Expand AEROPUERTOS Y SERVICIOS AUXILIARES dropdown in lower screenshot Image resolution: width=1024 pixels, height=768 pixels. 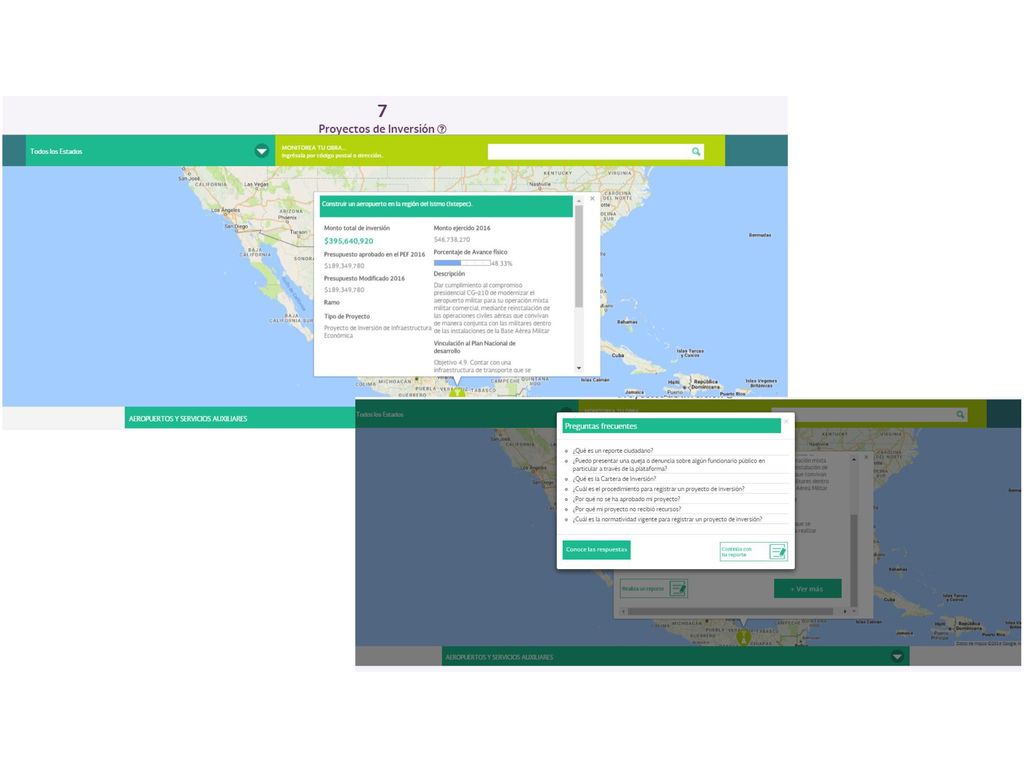tap(897, 657)
